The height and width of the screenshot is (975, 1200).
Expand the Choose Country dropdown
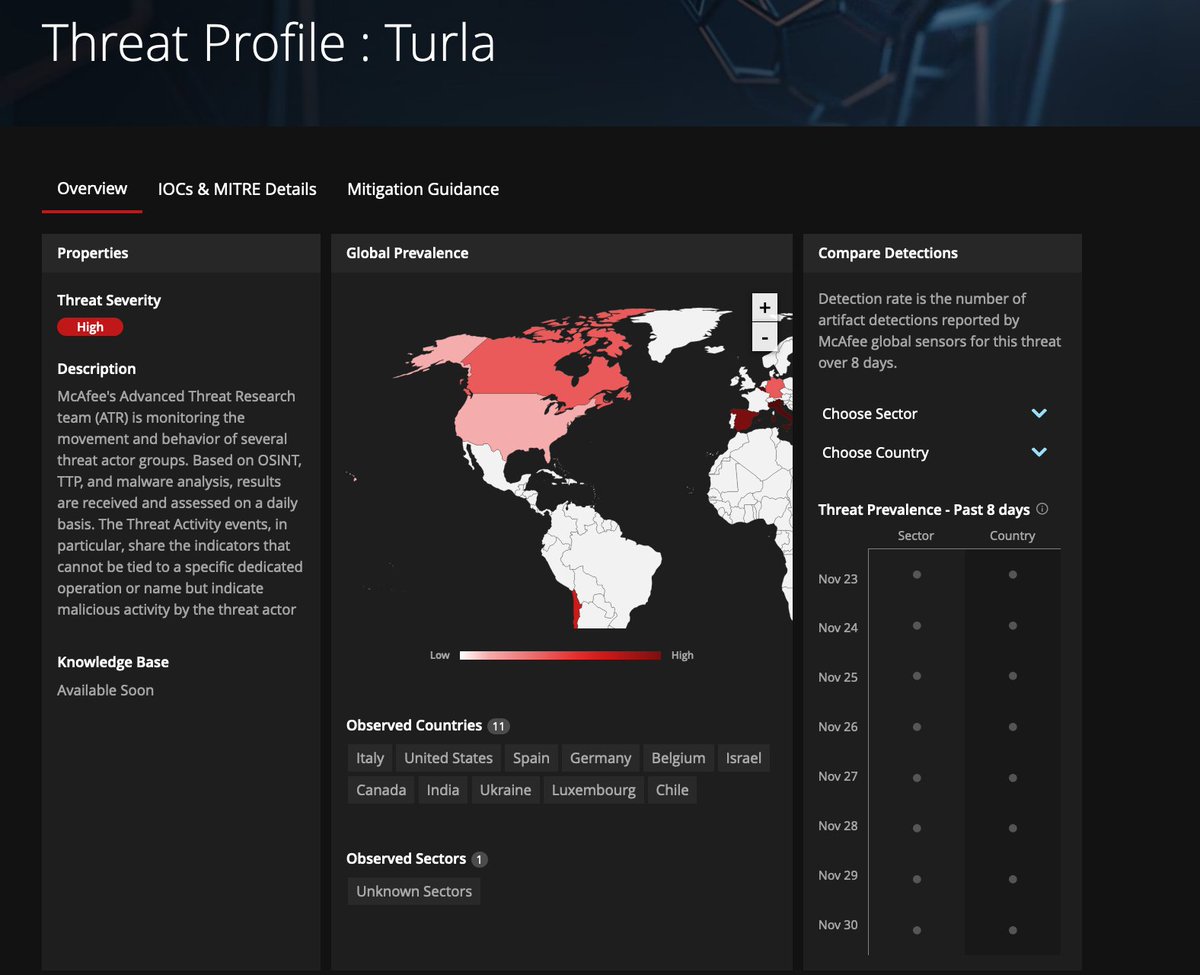coord(934,452)
